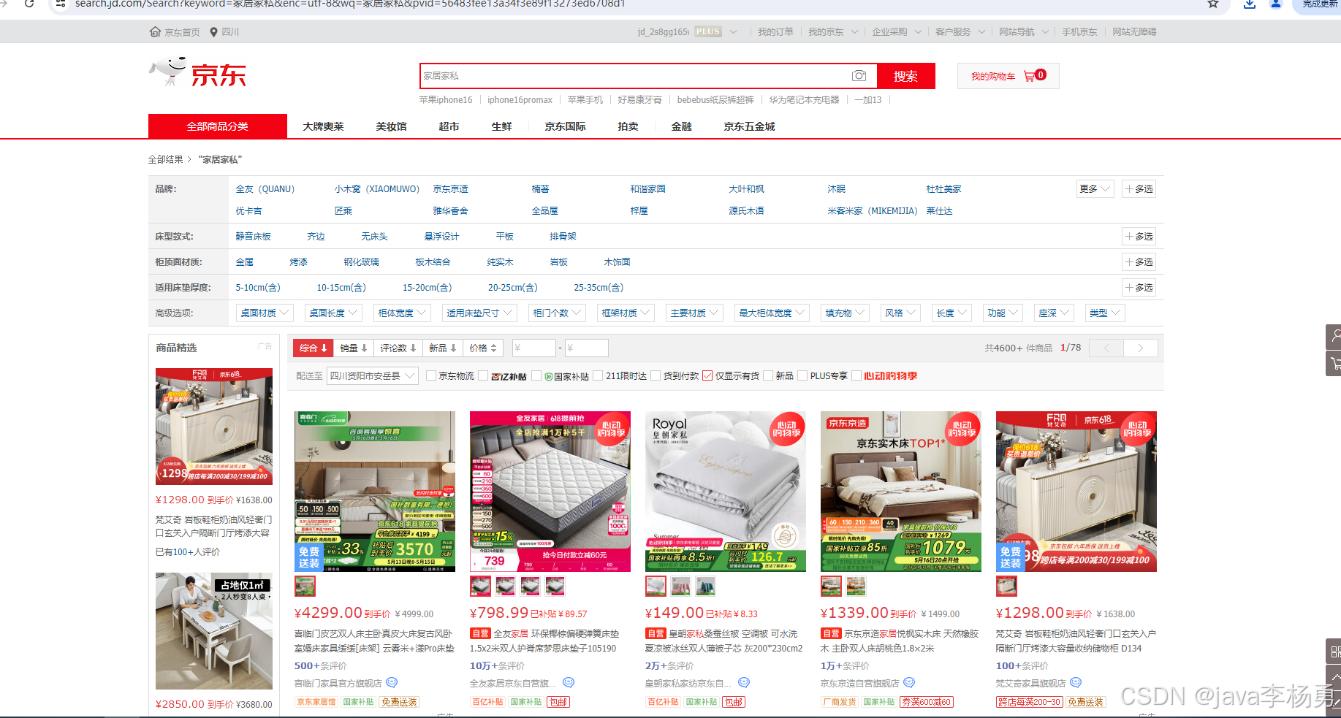Filter by brand 全友 (QUANU)
Viewport: 1341px width, 718px height.
coord(265,189)
